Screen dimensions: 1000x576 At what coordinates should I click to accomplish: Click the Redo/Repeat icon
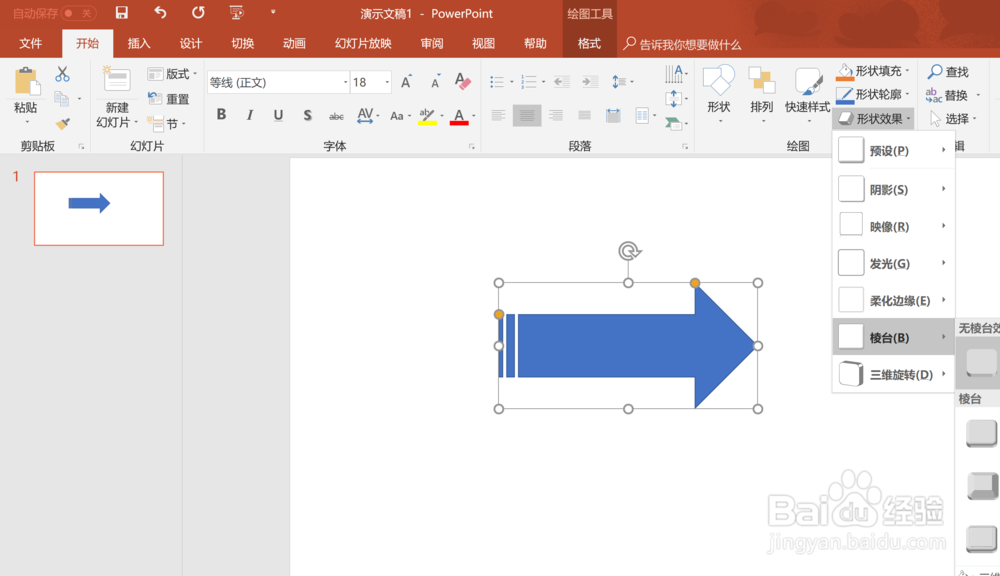point(198,13)
